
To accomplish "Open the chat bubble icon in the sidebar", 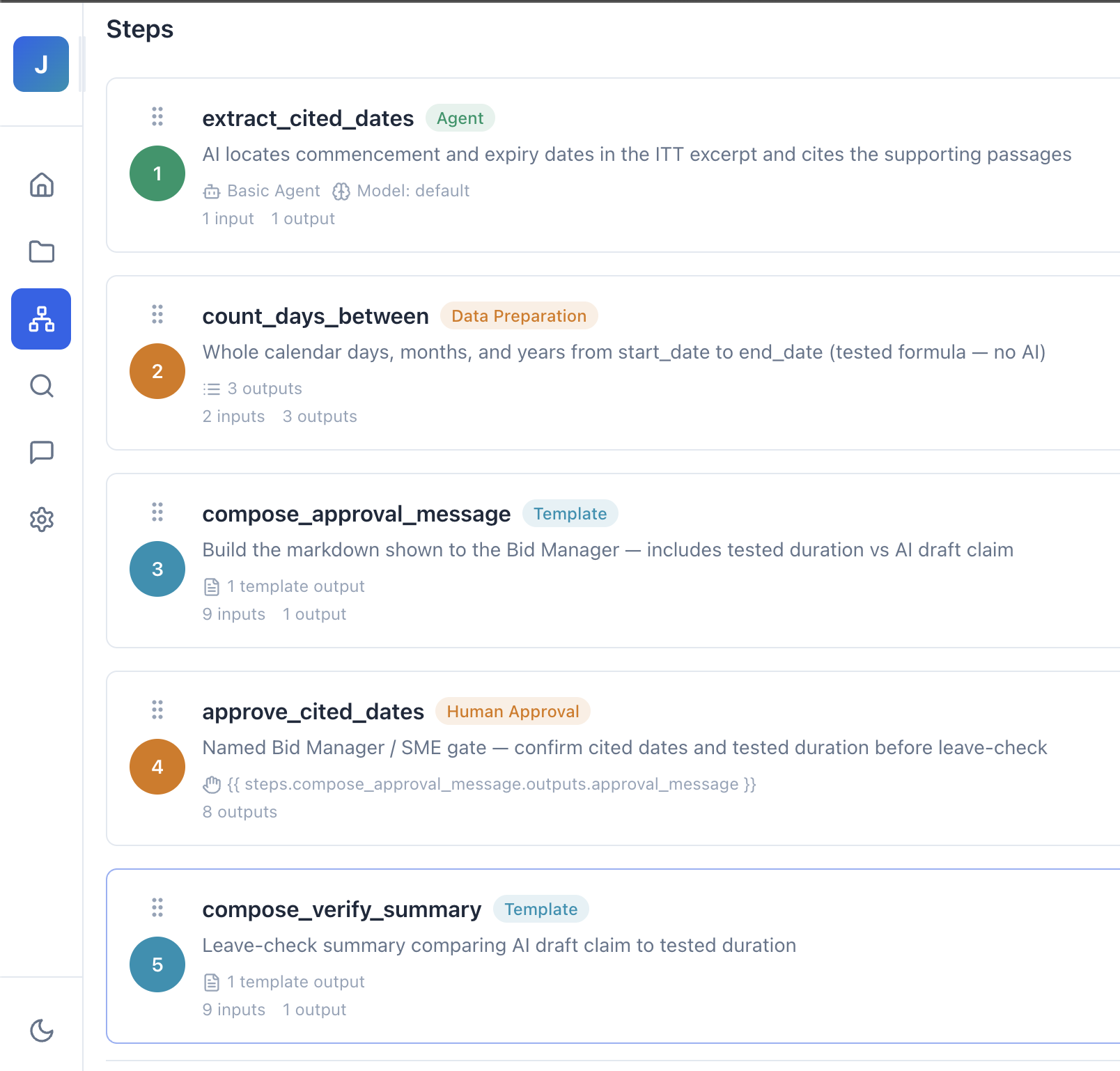I will pyautogui.click(x=42, y=453).
